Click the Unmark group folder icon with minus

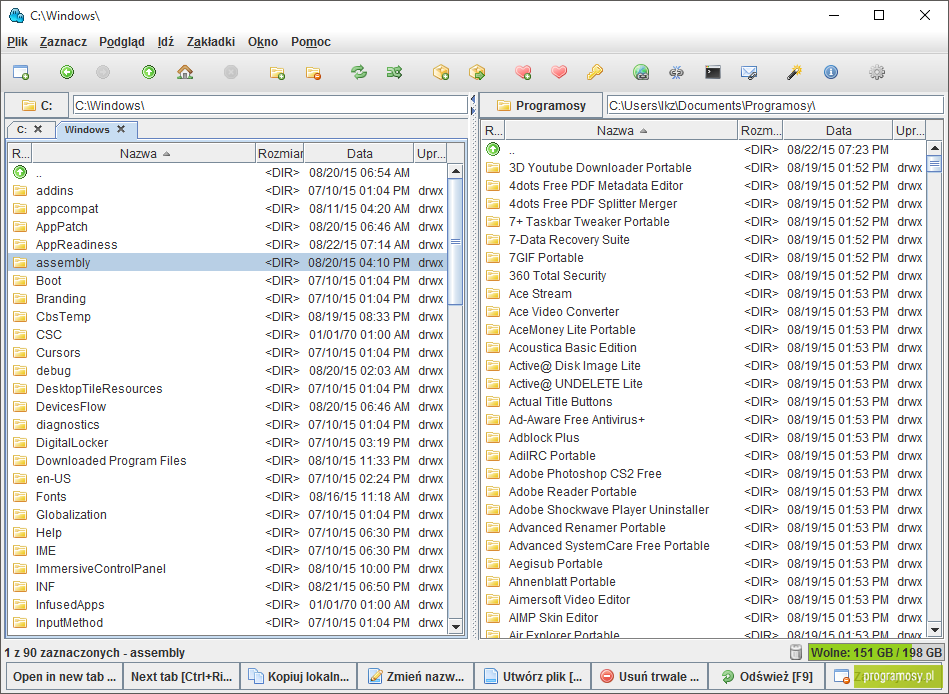tap(313, 73)
